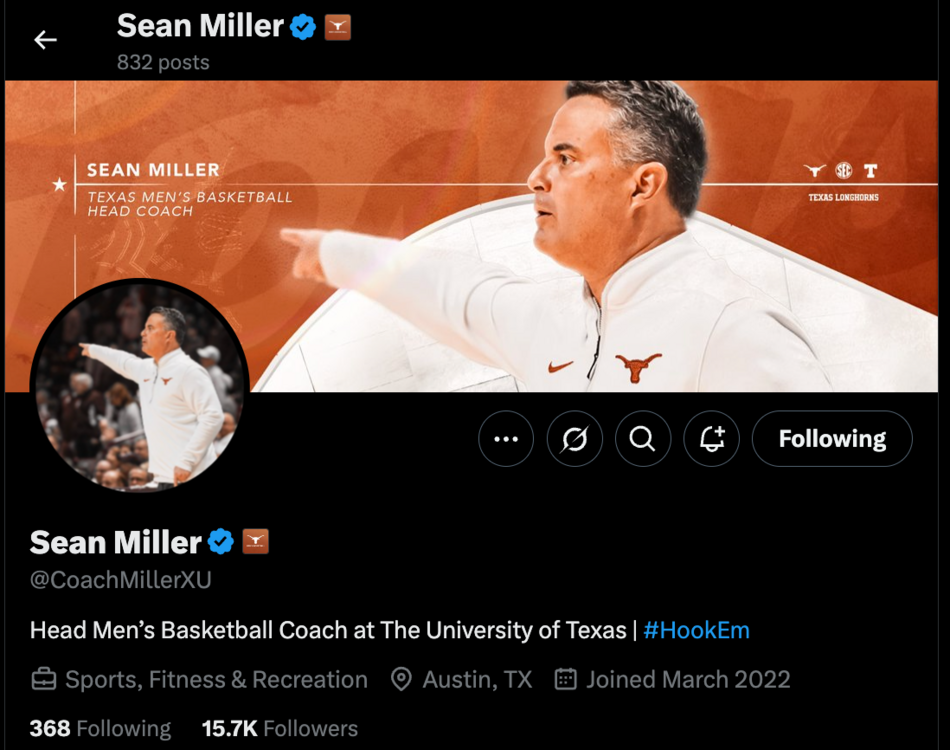Click the blue verified badge in header
Image resolution: width=950 pixels, height=750 pixels.
click(303, 27)
